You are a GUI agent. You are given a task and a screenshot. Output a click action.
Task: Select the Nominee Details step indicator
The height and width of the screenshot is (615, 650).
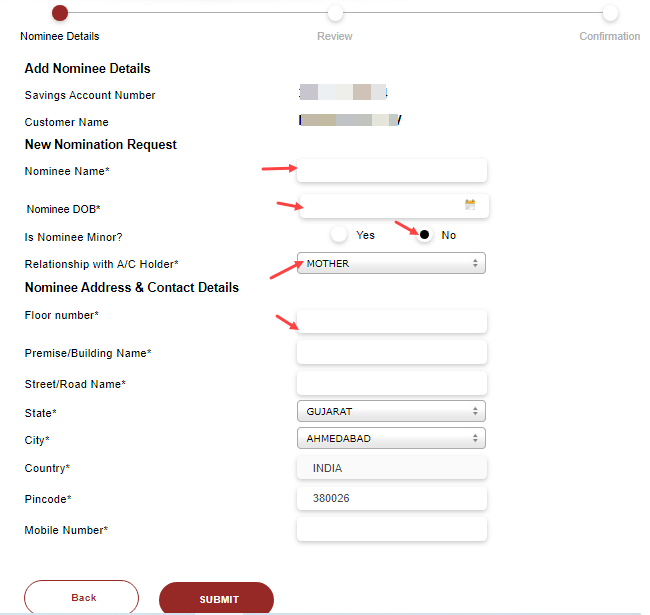[60, 13]
